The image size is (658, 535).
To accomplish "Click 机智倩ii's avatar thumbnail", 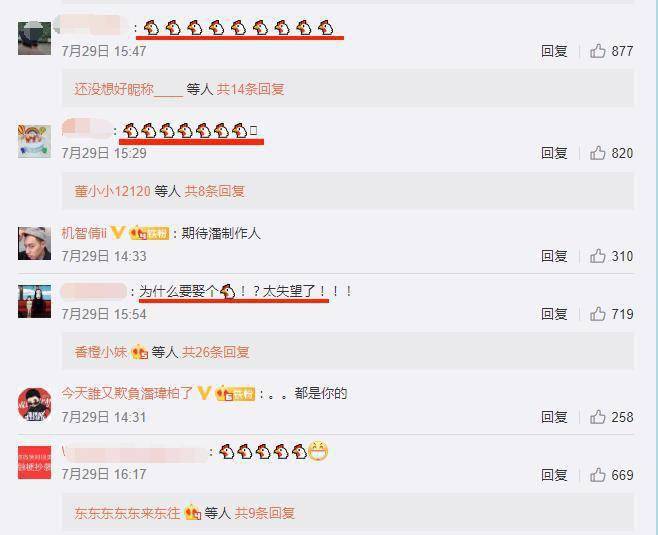I will tap(34, 243).
